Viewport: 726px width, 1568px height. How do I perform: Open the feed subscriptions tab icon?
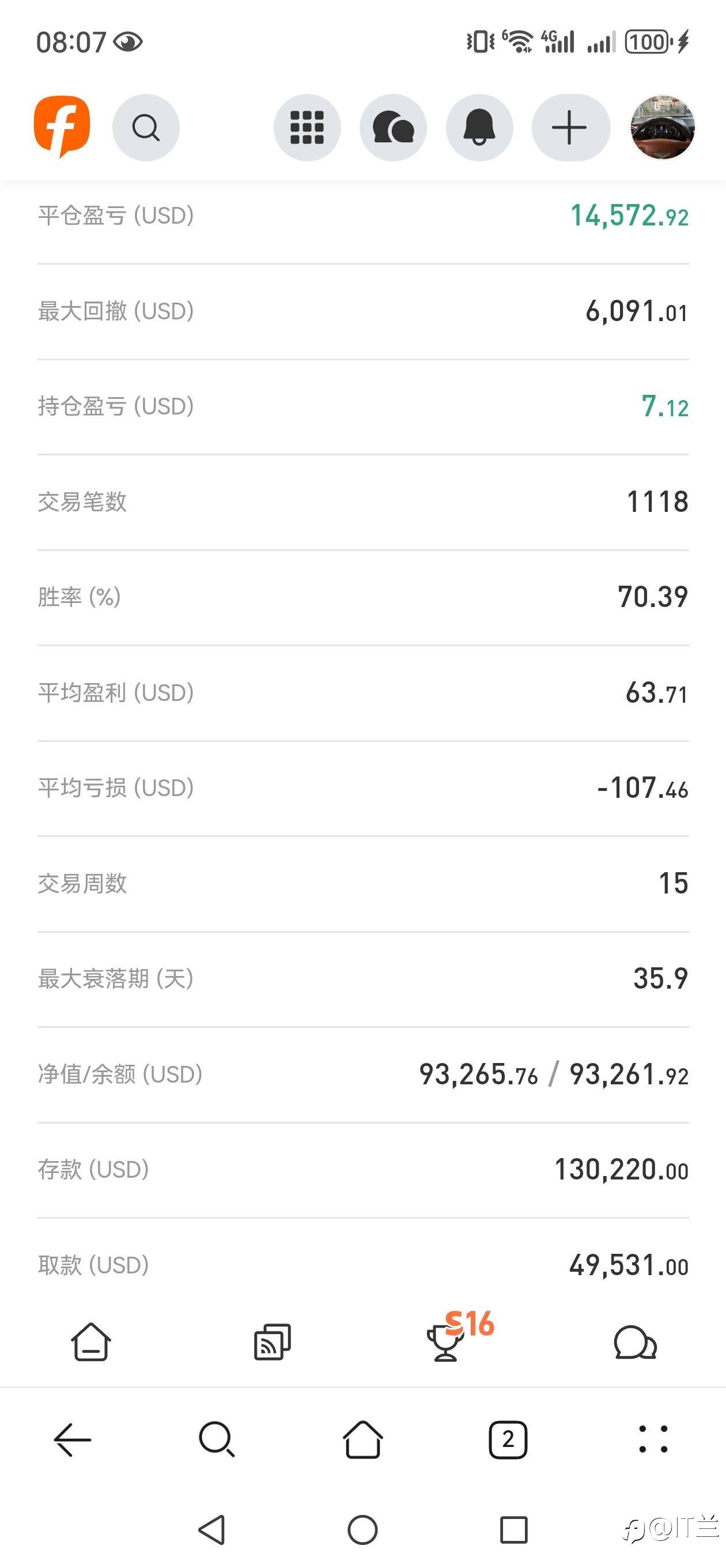point(272,1341)
